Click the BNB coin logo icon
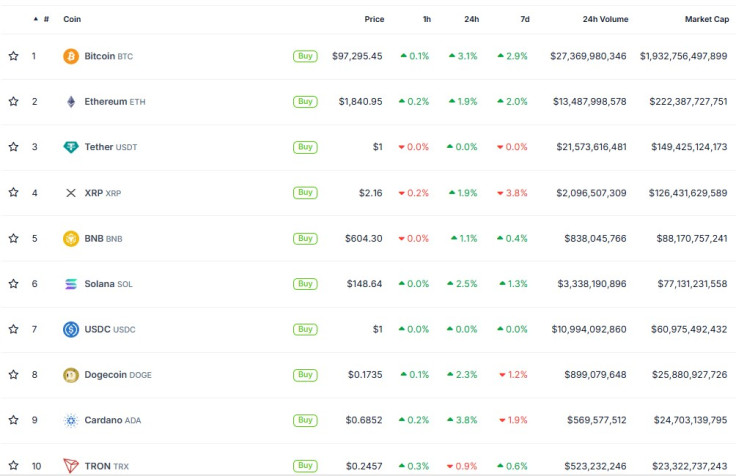Image resolution: width=736 pixels, height=476 pixels. [x=71, y=238]
